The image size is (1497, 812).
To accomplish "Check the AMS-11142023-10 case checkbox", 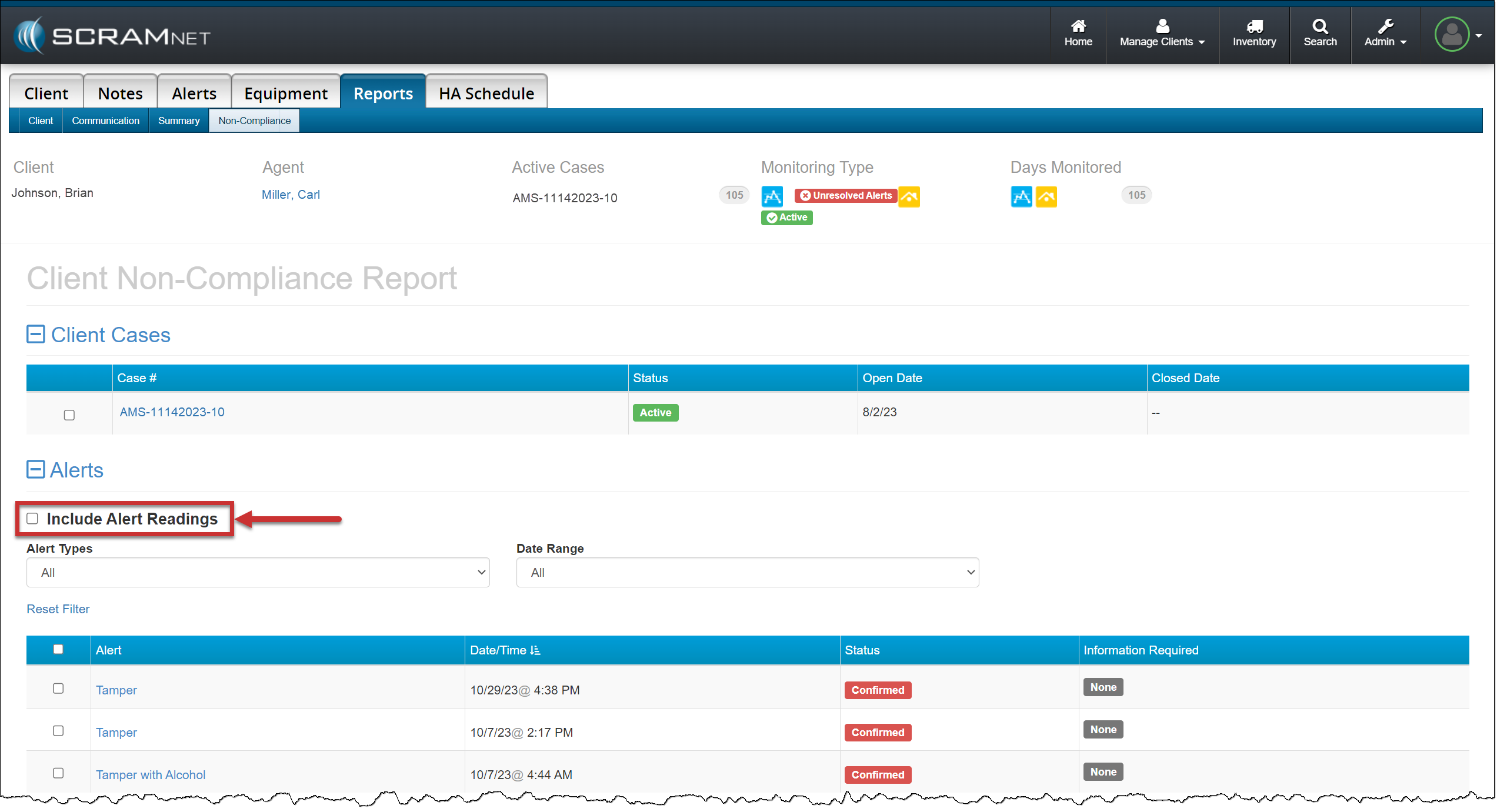I will click(x=69, y=415).
